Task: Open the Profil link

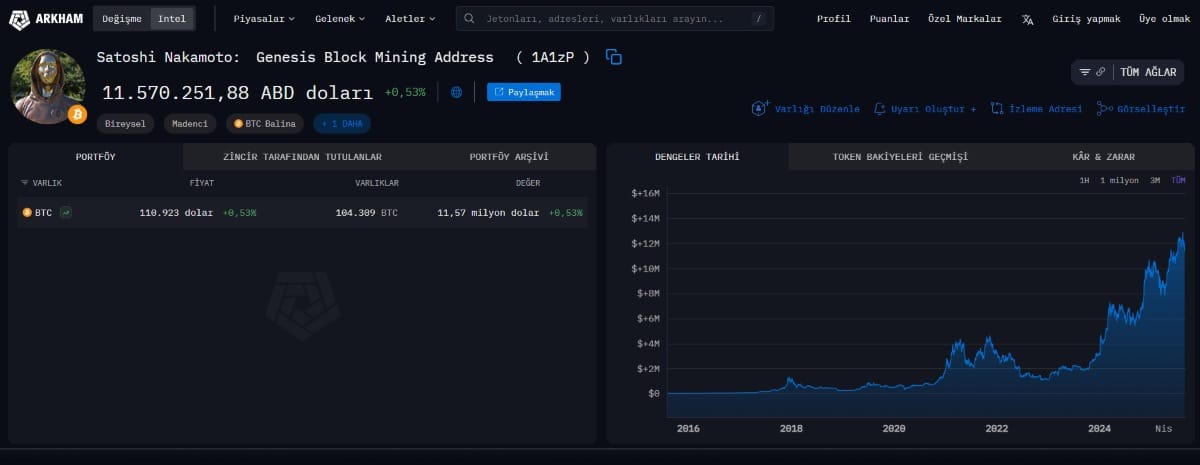Action: (x=833, y=19)
